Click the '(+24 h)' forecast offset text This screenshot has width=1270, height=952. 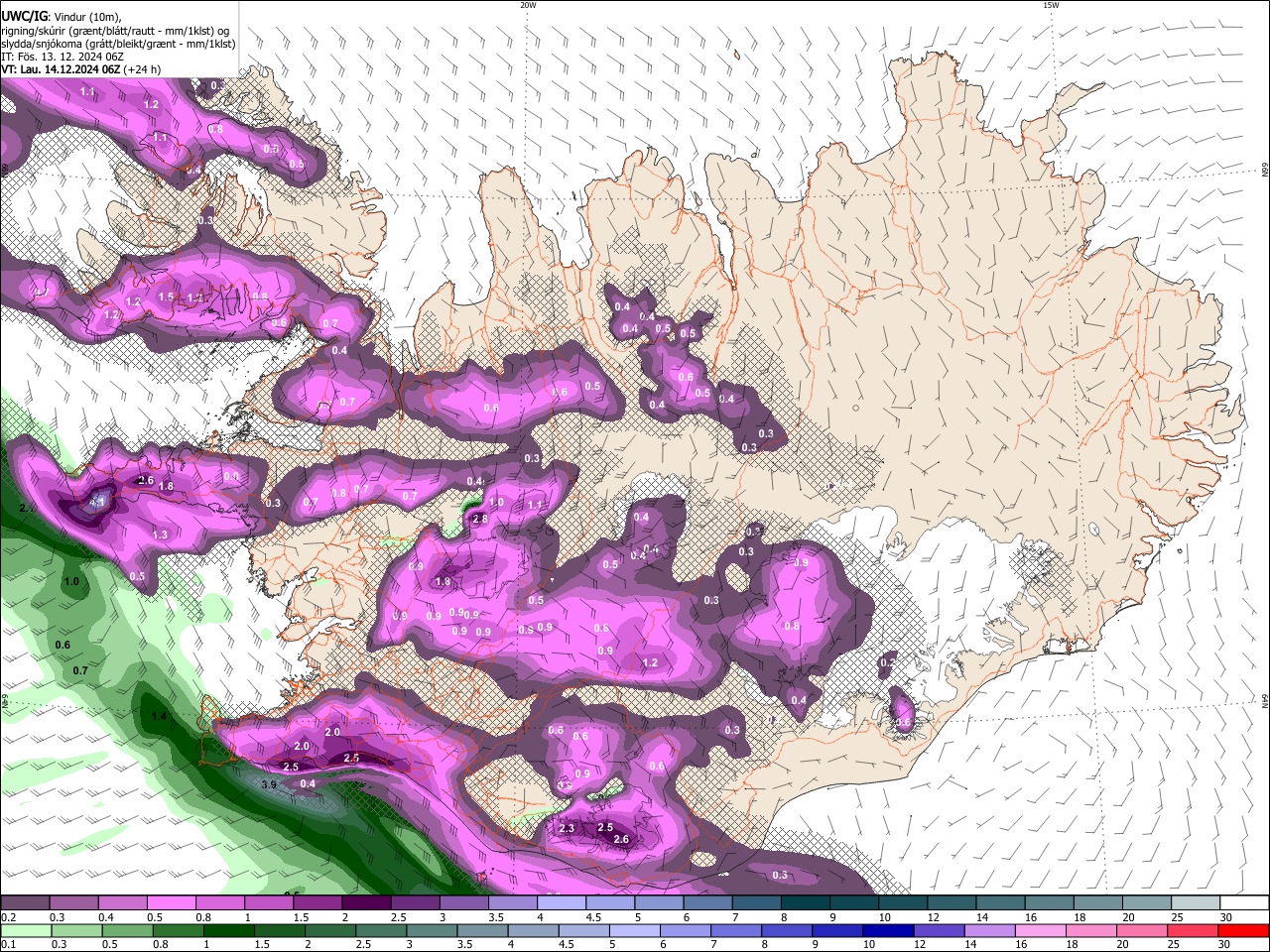coord(143,69)
